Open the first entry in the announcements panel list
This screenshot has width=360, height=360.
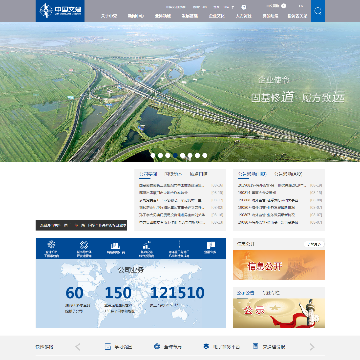point(272,185)
